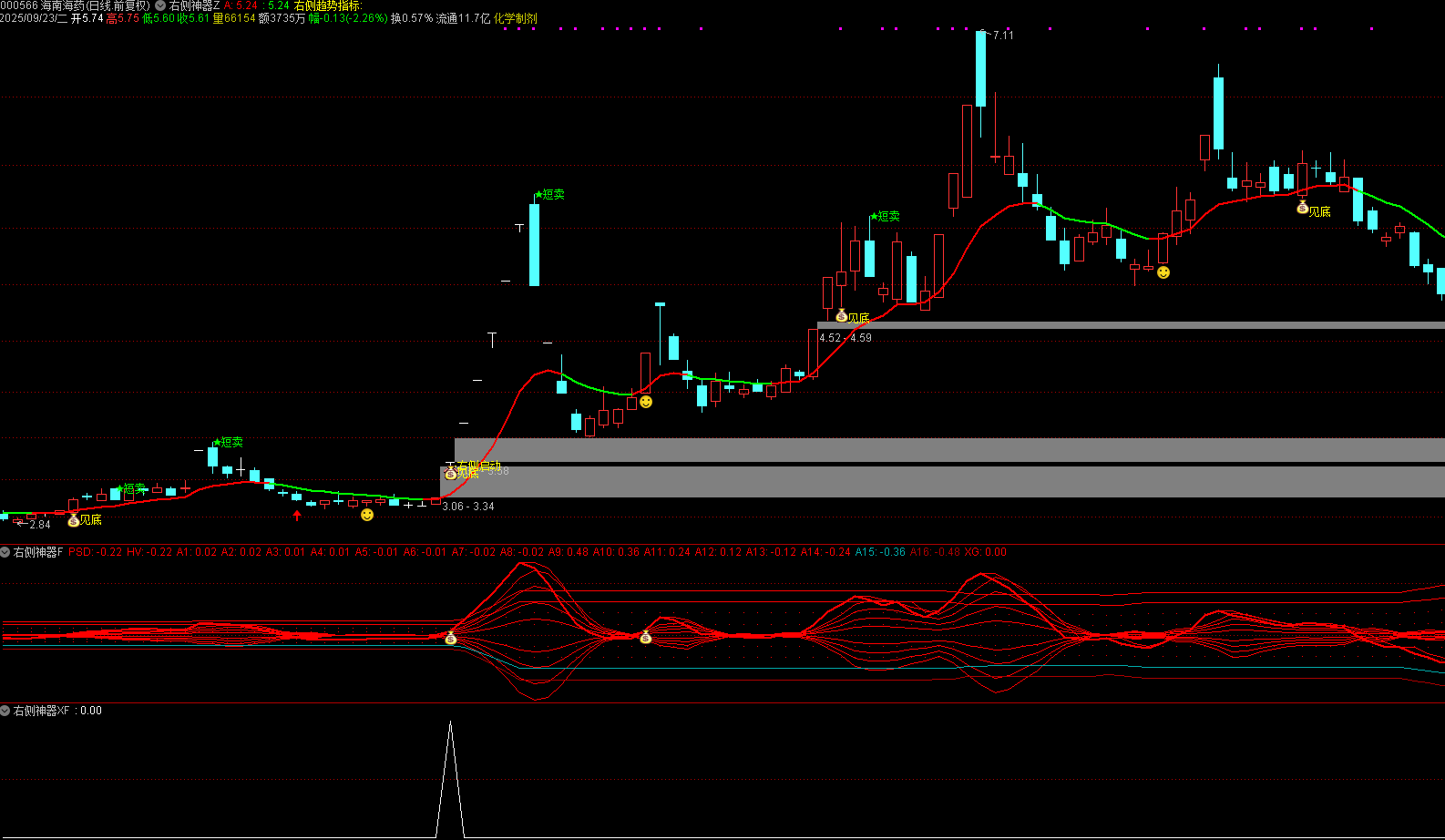Screen dimensions: 1445x840
Task: Click the PSD: -0.22 reading
Action: pyautogui.click(x=95, y=552)
